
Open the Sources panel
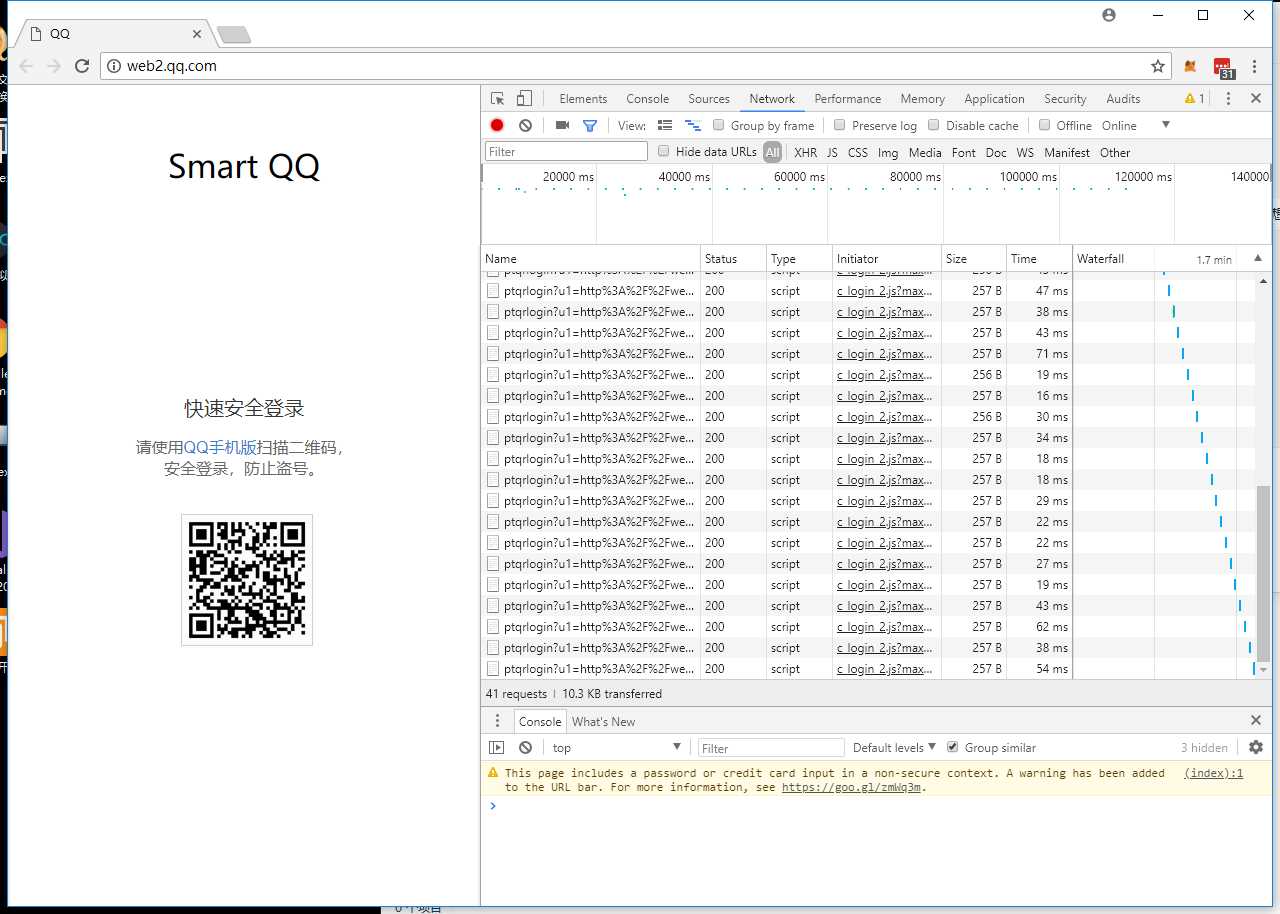(x=709, y=98)
